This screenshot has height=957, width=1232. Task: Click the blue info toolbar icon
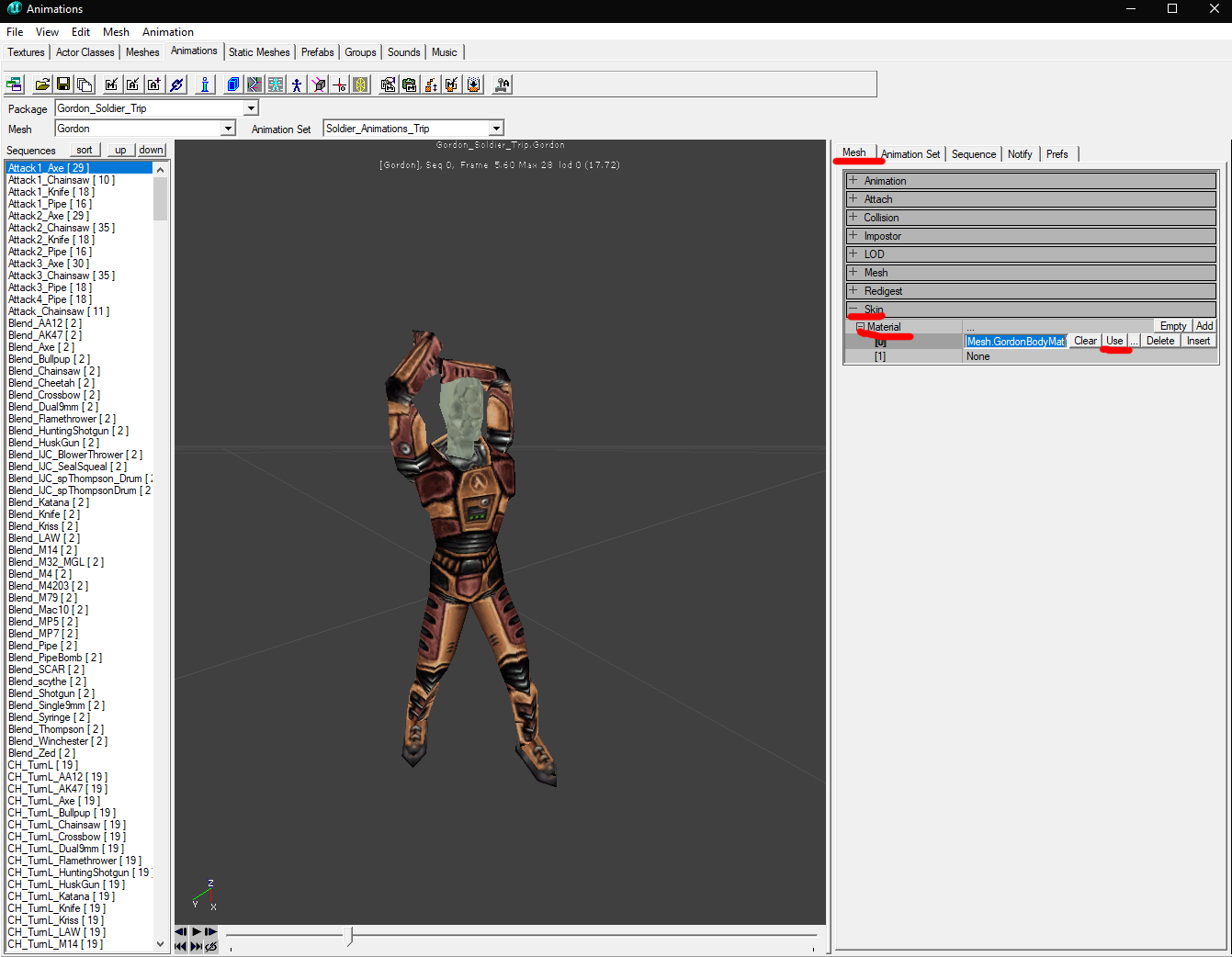coord(205,84)
